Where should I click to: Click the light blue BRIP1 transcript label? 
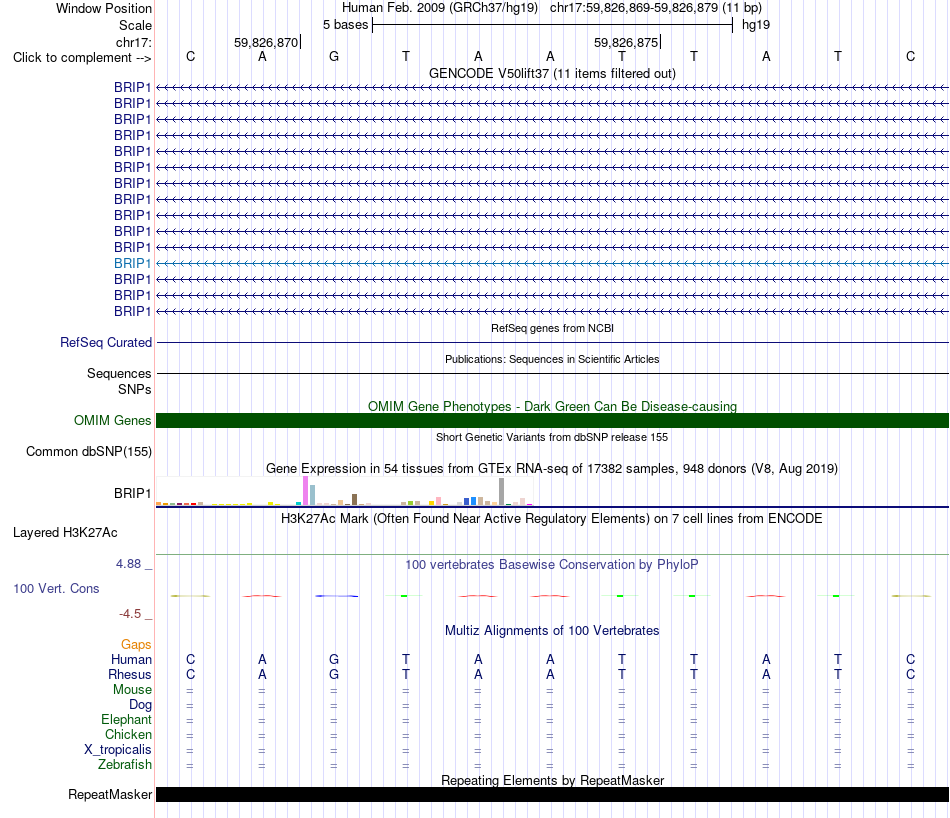(x=132, y=264)
